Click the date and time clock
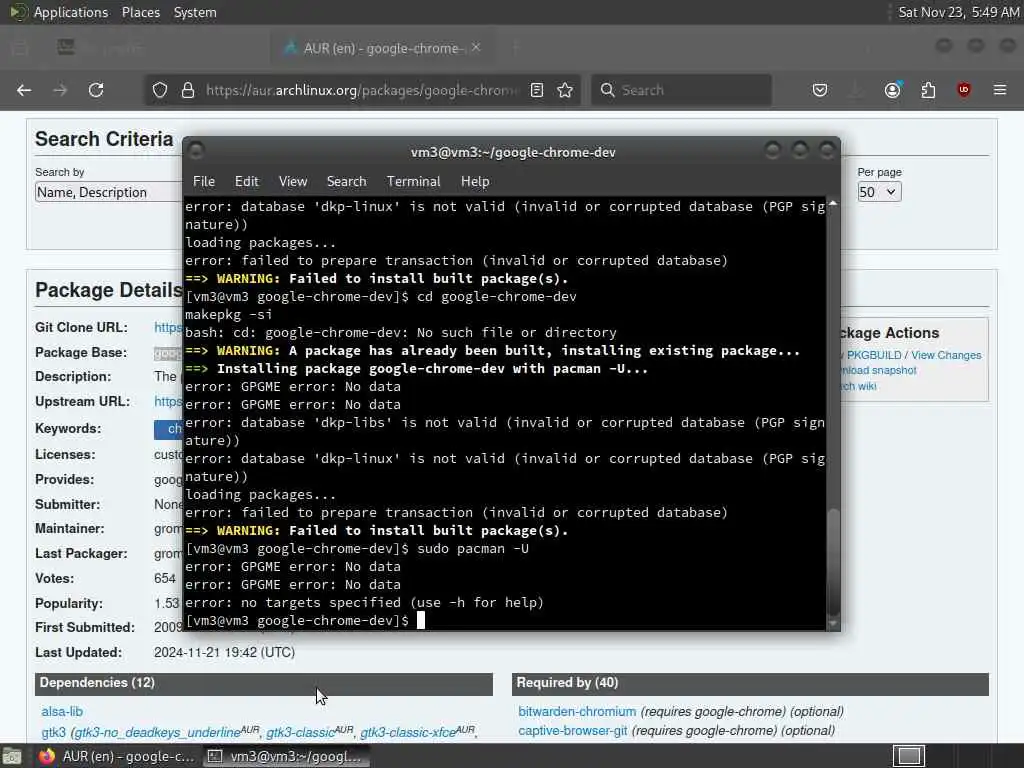 pyautogui.click(x=958, y=12)
